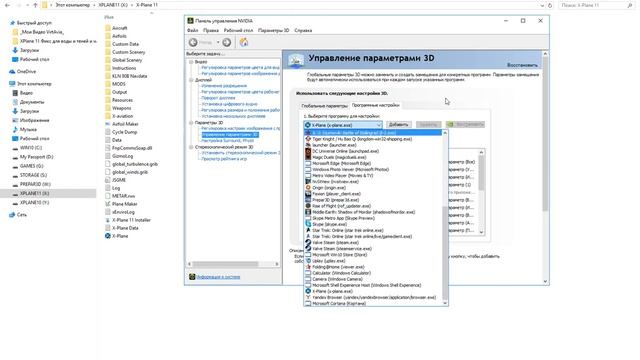Go up one folder in Explorer
Image resolution: width=640 pixels, height=360 pixels.
coord(35,5)
